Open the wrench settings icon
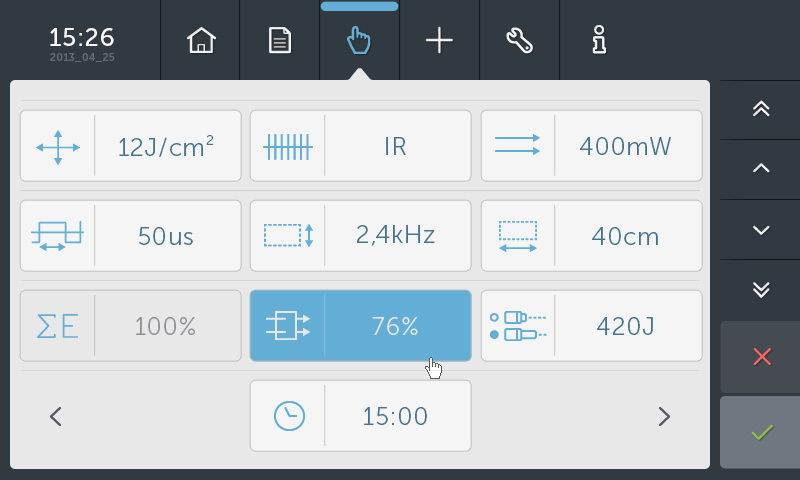 pyautogui.click(x=519, y=41)
